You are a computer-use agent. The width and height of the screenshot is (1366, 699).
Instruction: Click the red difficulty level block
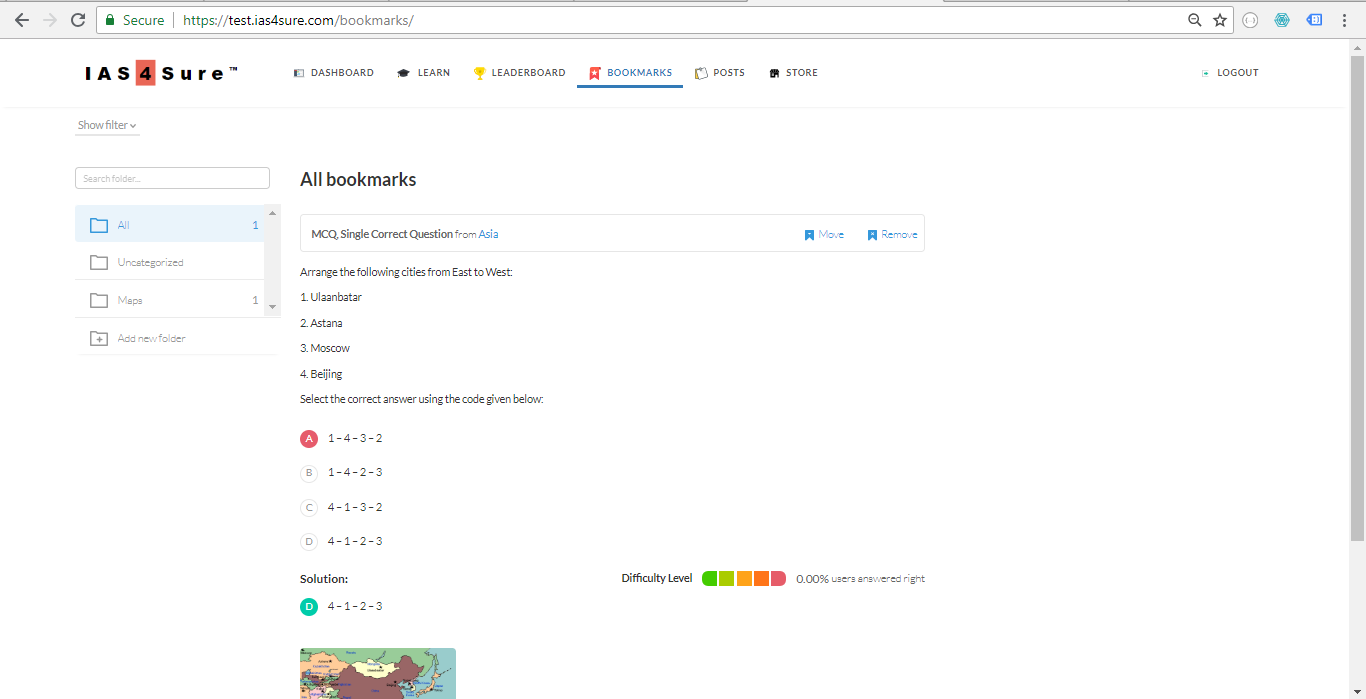click(778, 579)
